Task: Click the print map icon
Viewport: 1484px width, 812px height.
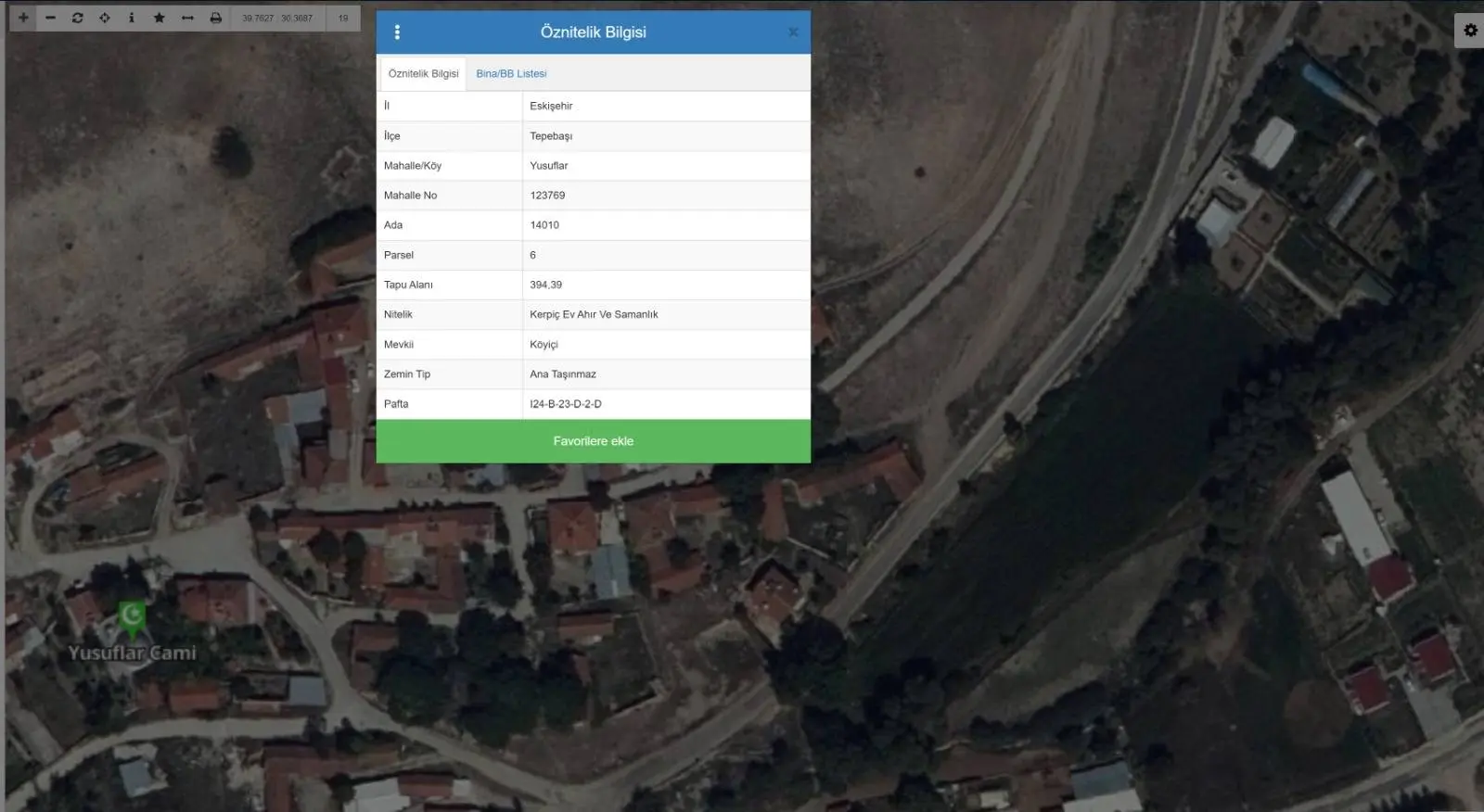Action: 215,18
